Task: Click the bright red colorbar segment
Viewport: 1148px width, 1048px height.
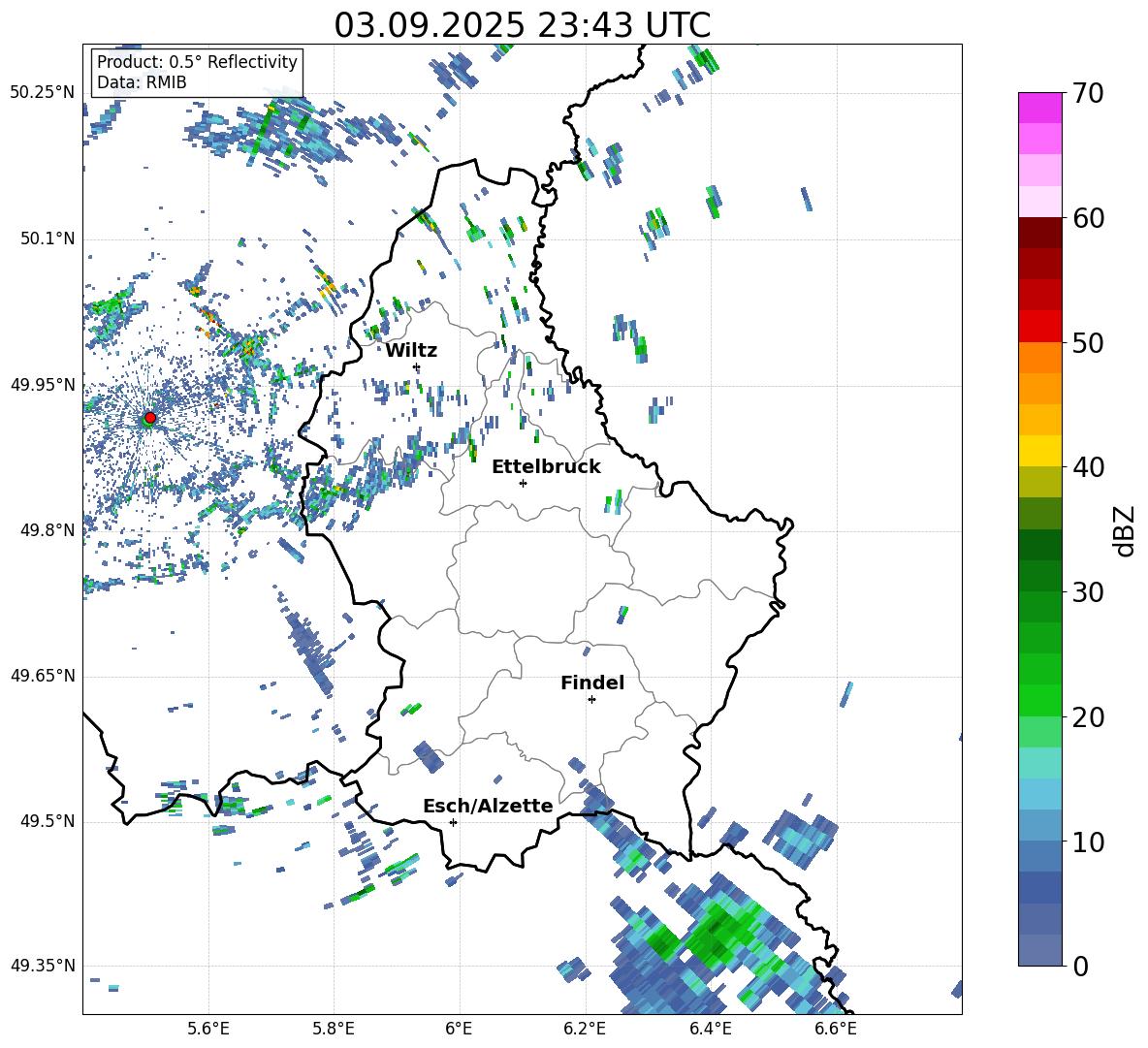Action: pyautogui.click(x=1040, y=327)
